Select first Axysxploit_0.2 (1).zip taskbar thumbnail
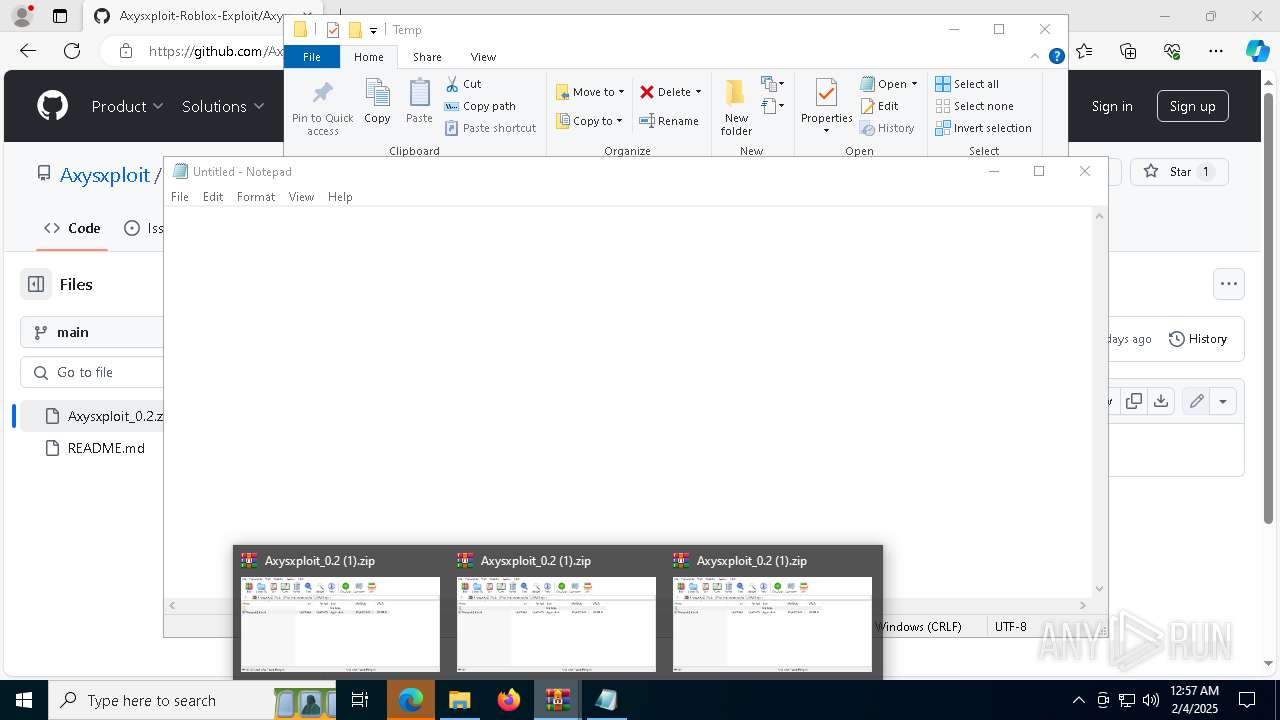Screen dimensions: 1280x720 [340, 612]
